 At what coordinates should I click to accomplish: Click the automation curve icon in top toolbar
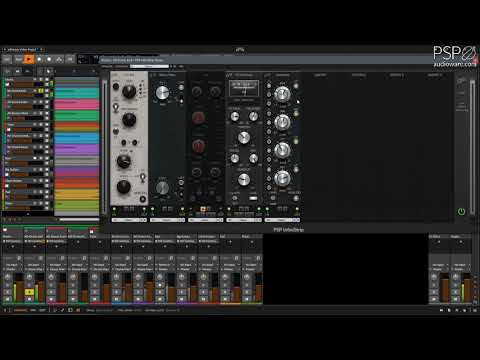pyautogui.click(x=59, y=59)
